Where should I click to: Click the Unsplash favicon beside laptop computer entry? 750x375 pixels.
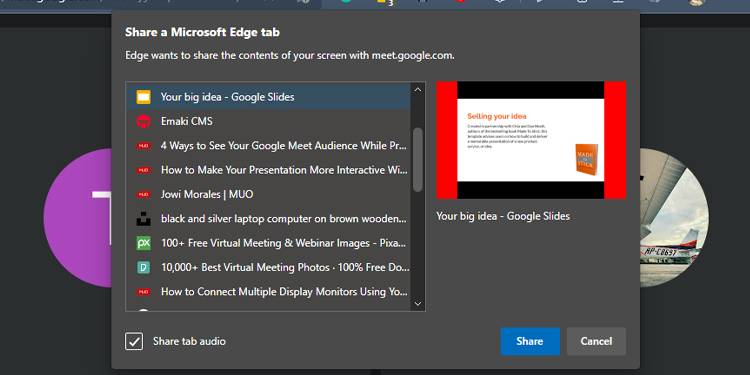point(143,219)
